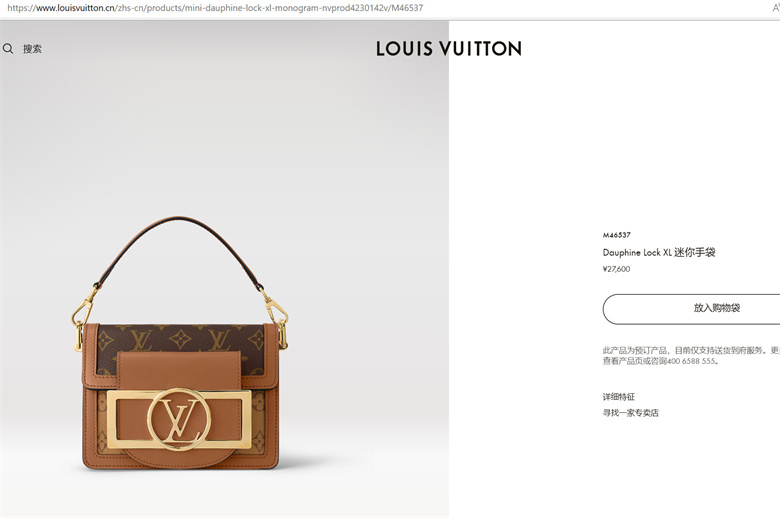Viewport: 780px width, 518px height.
Task: Focus the browser address bar URL
Action: [215, 8]
